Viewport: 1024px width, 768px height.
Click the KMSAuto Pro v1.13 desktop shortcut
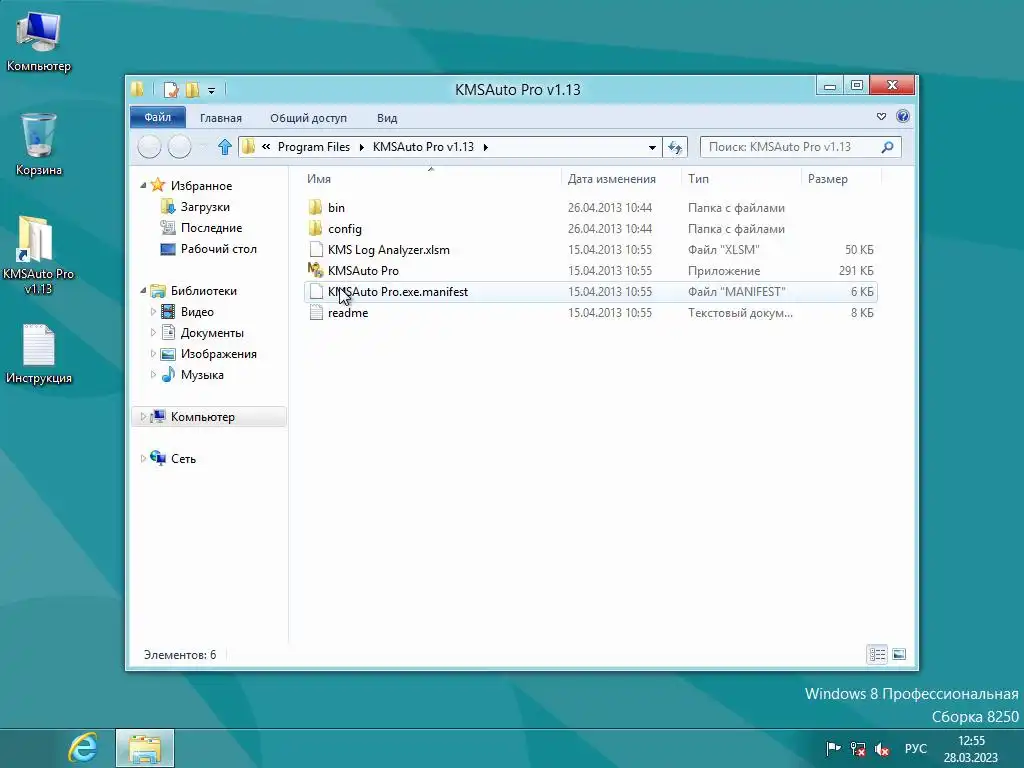[38, 255]
